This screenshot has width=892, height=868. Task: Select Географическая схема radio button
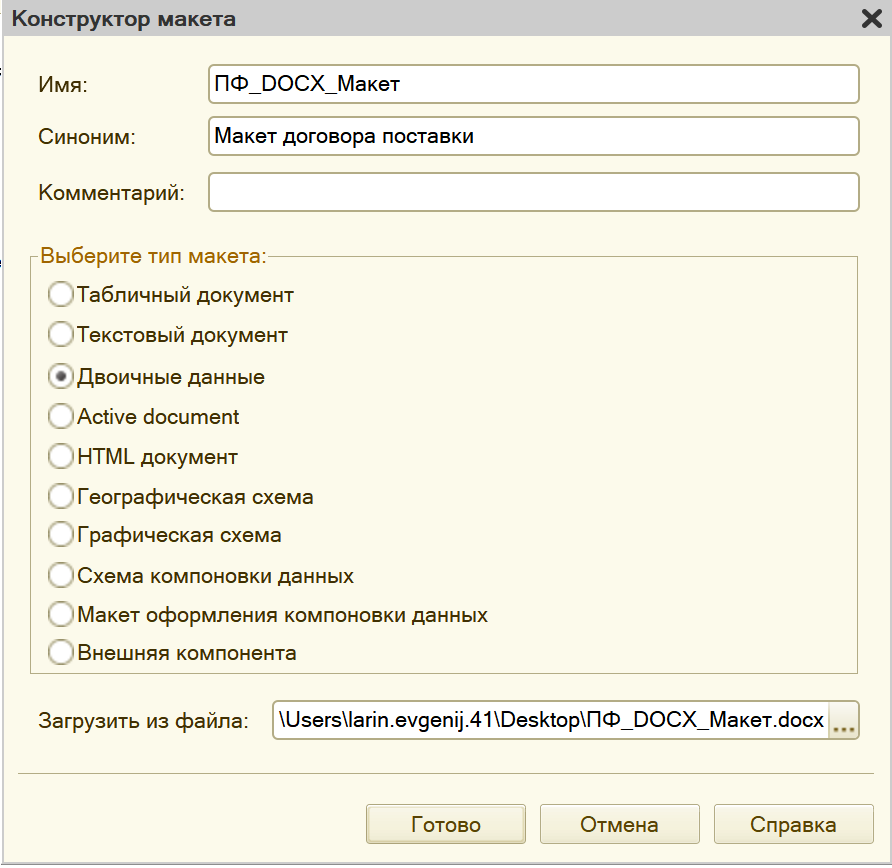[61, 496]
